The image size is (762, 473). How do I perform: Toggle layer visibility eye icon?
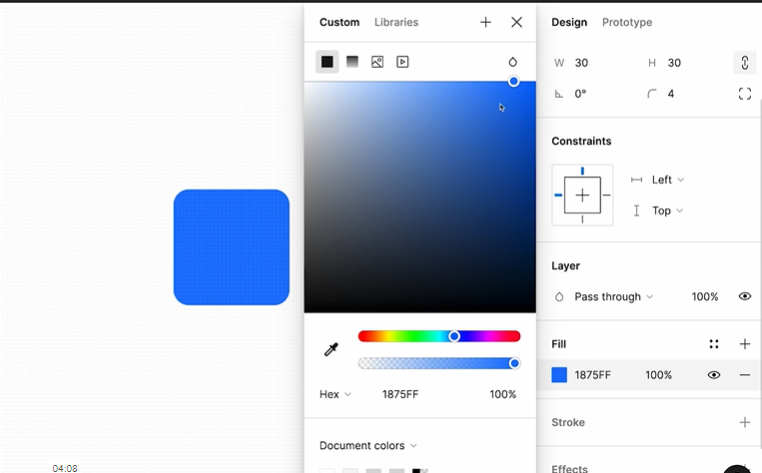(x=745, y=297)
